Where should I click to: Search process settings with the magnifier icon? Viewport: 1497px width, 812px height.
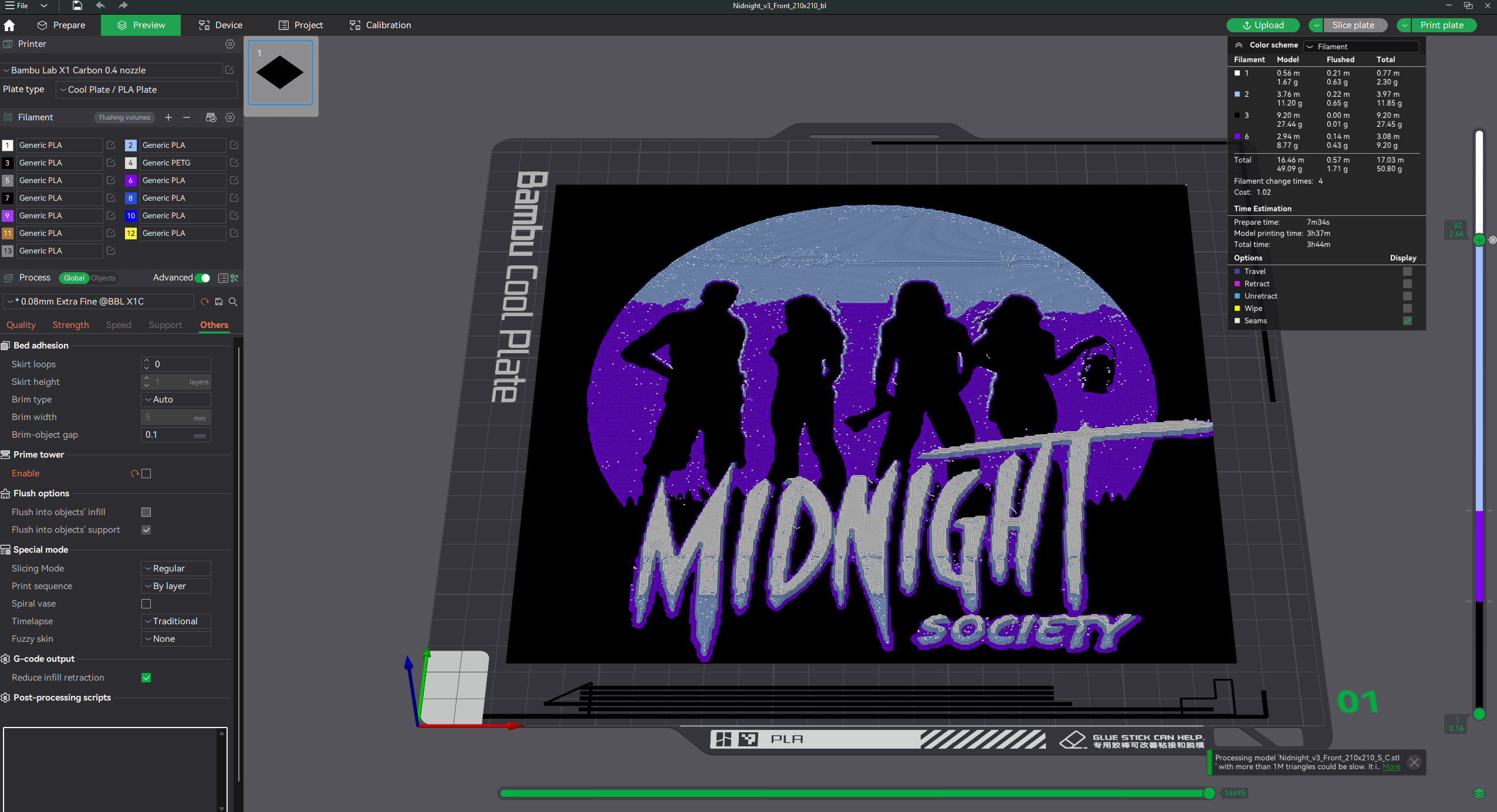(233, 301)
